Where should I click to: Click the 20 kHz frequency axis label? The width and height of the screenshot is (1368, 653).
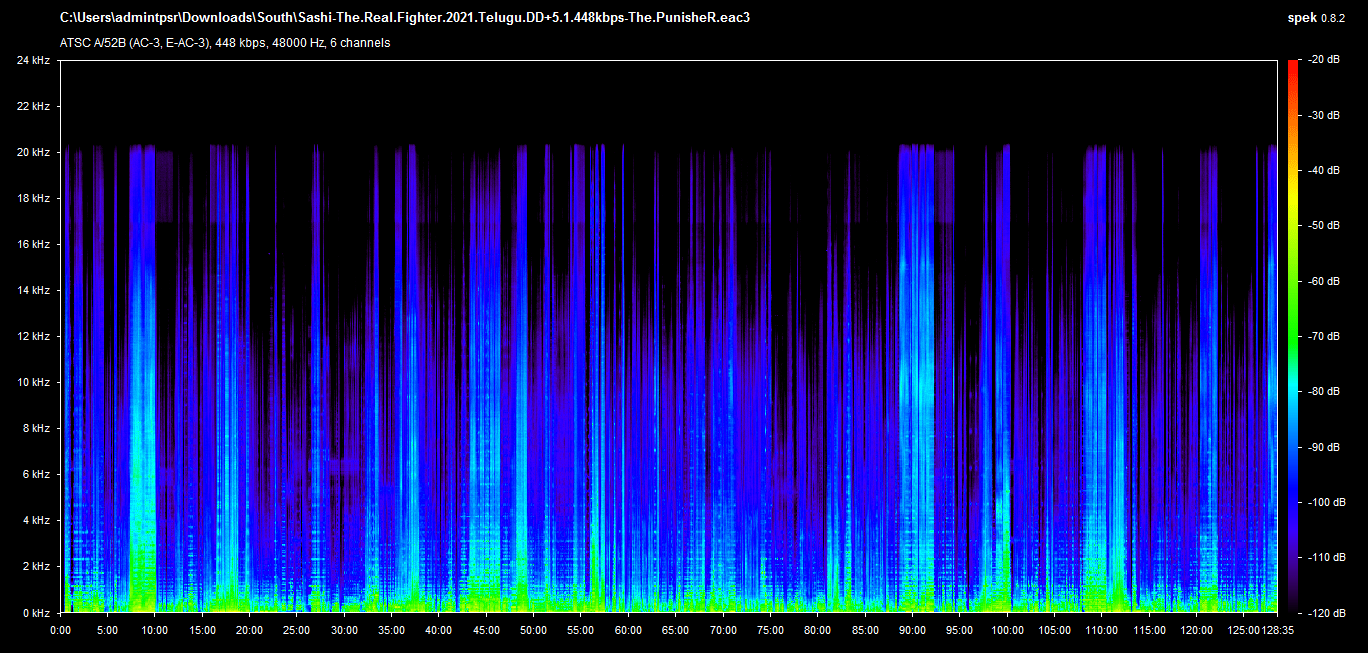point(33,152)
